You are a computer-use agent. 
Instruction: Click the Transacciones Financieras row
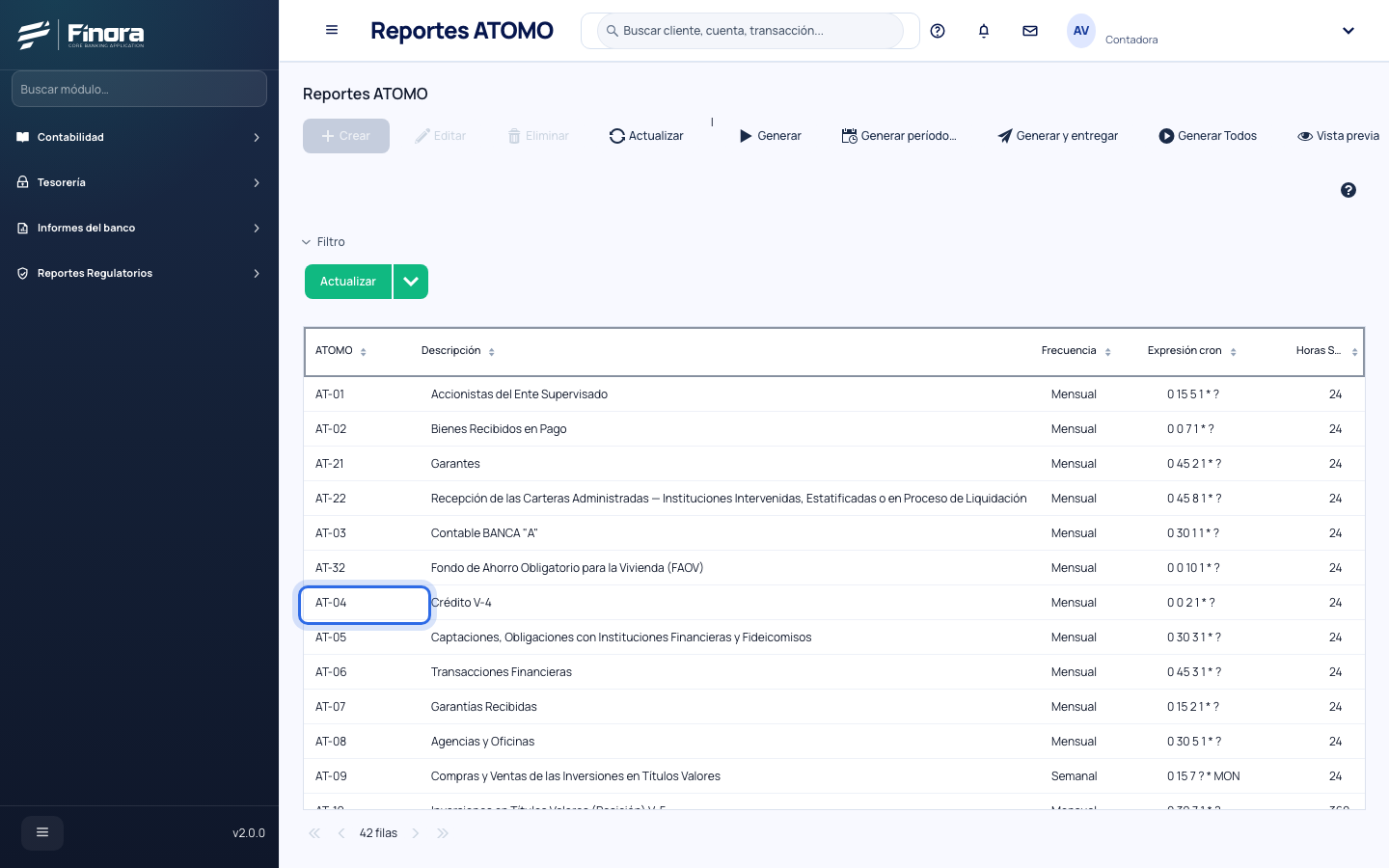point(834,672)
